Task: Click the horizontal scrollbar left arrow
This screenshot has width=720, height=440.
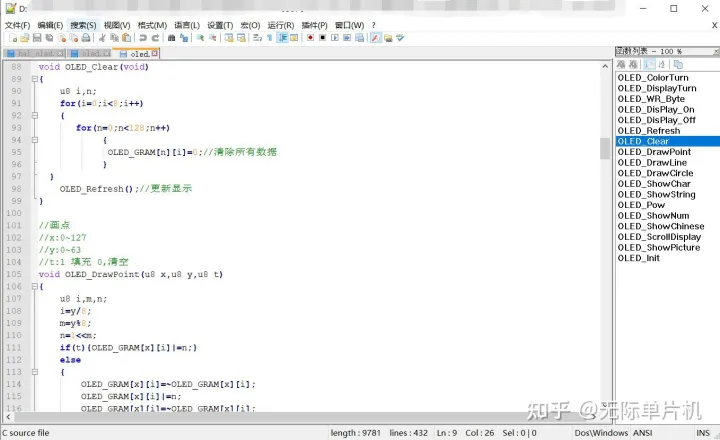Action: (8, 417)
